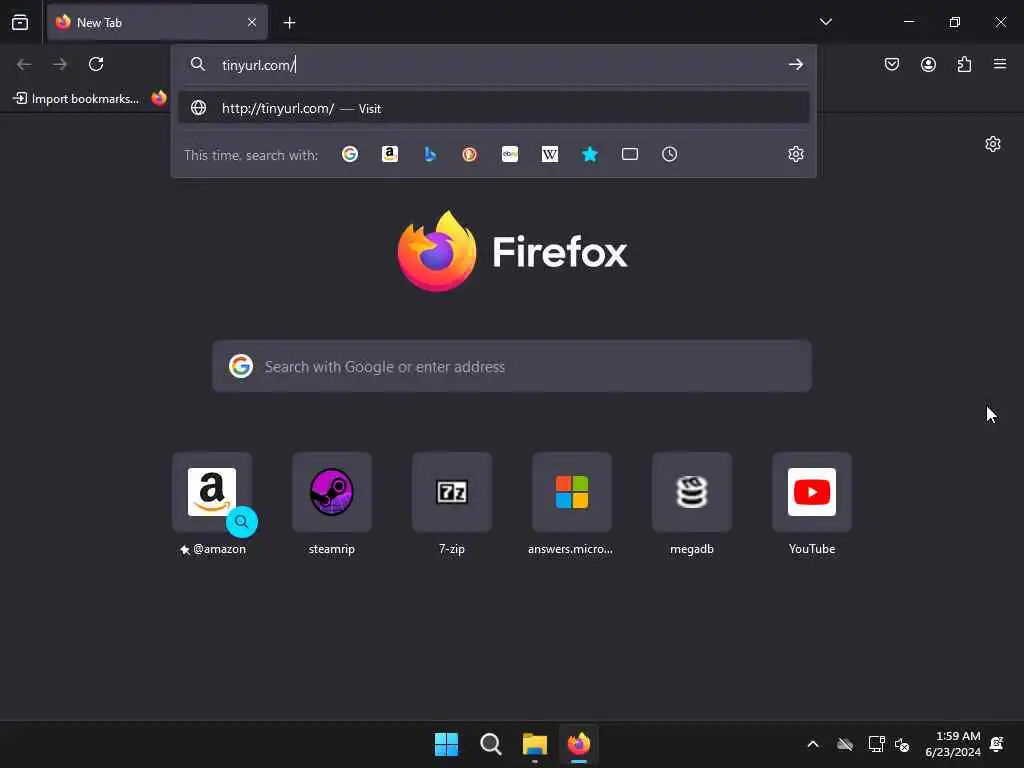Click the Search with Google box on the page
This screenshot has height=768, width=1024.
coord(512,366)
